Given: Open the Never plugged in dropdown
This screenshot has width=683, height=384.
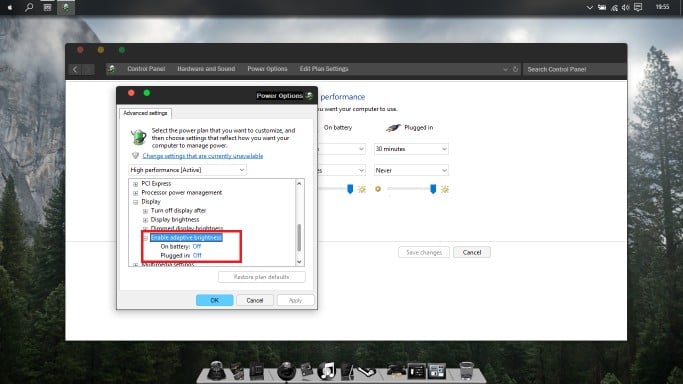Looking at the screenshot, I should pyautogui.click(x=411, y=170).
